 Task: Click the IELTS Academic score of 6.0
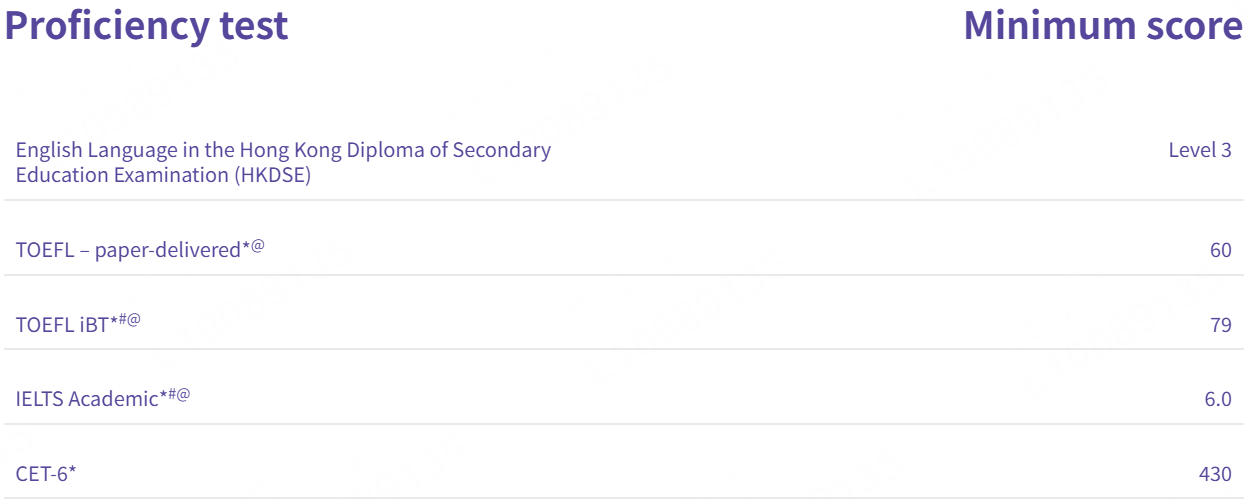pos(1218,399)
